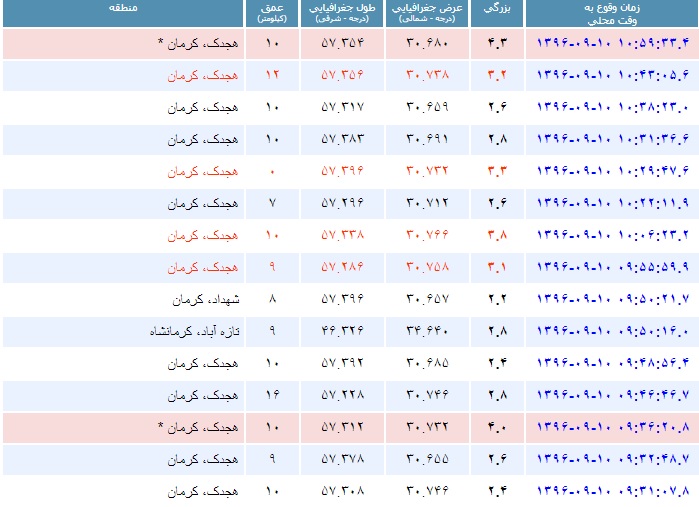Open the event at time ۰۹:۴۶:۴۶.۷

tap(613, 395)
